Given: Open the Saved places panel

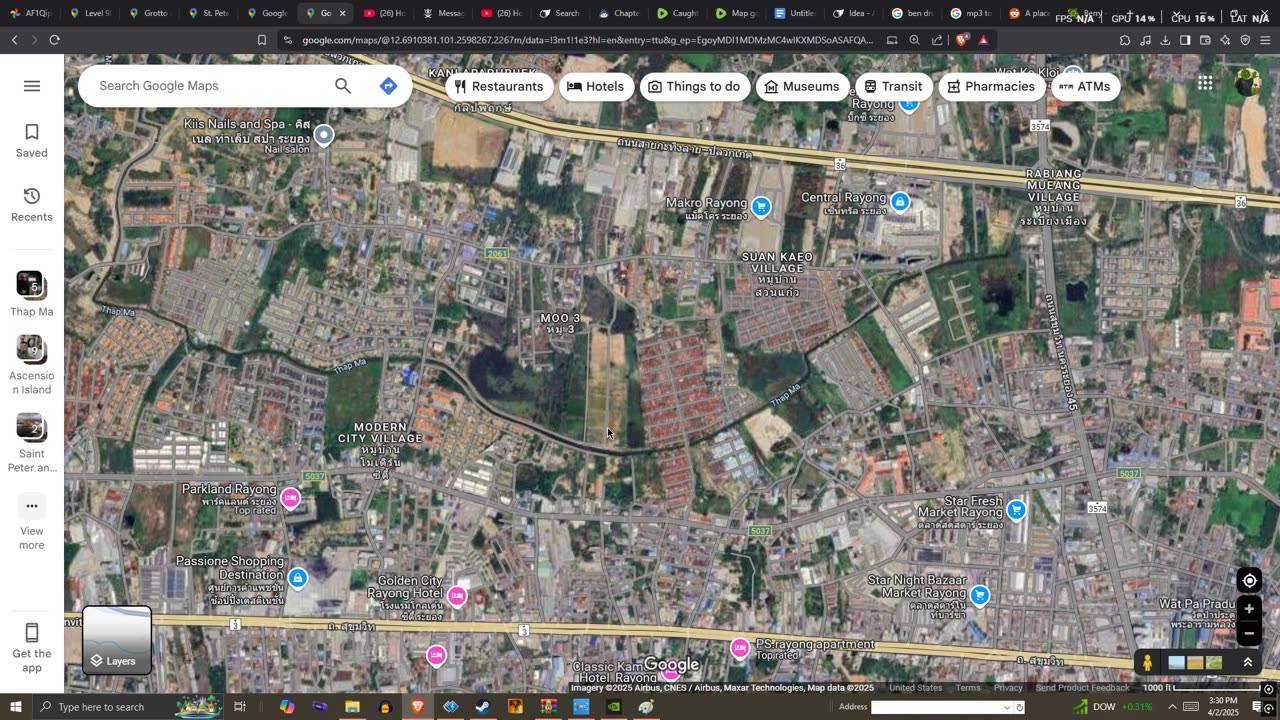Looking at the screenshot, I should coord(32,141).
